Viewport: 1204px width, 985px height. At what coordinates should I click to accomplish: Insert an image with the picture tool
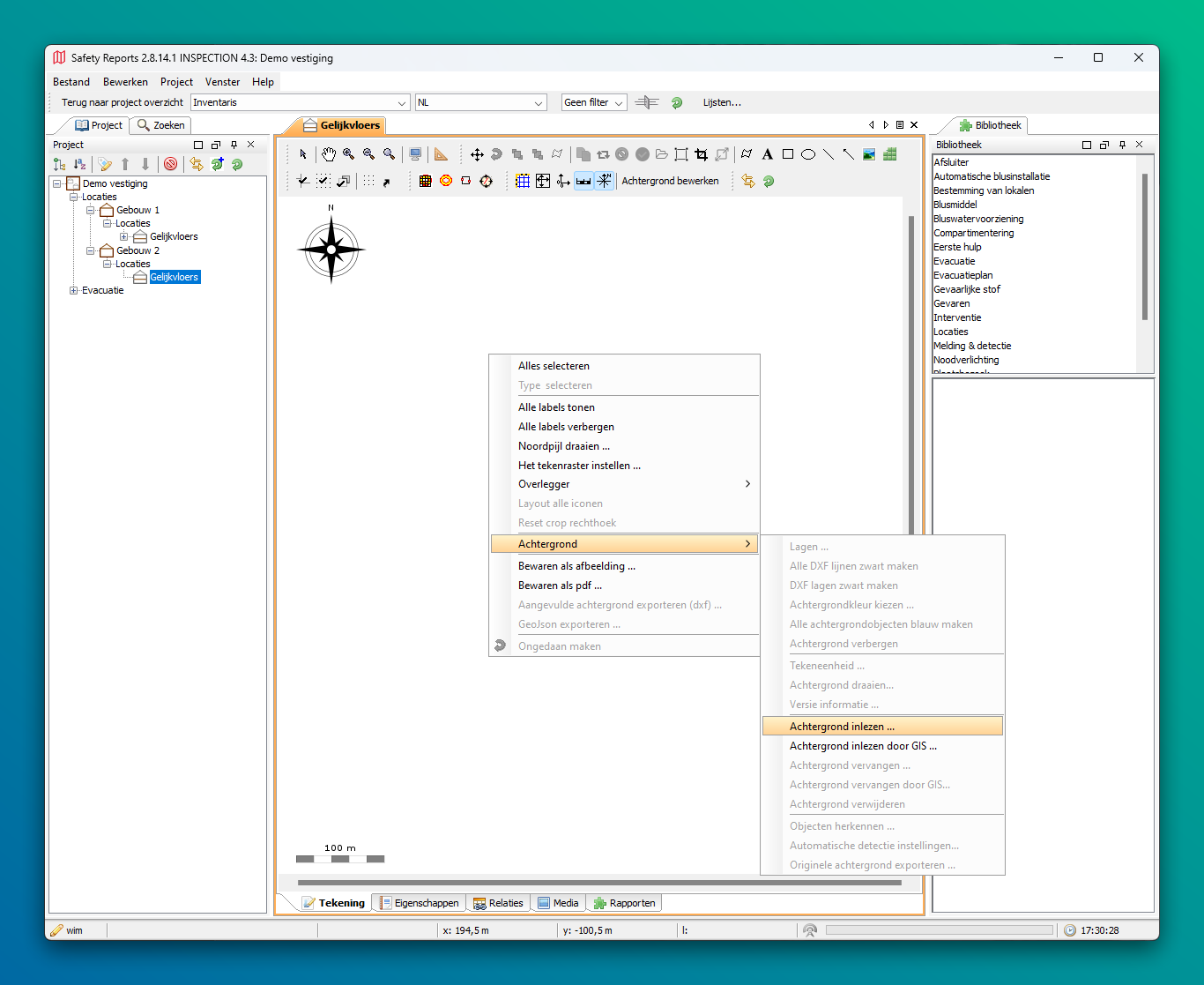(869, 154)
